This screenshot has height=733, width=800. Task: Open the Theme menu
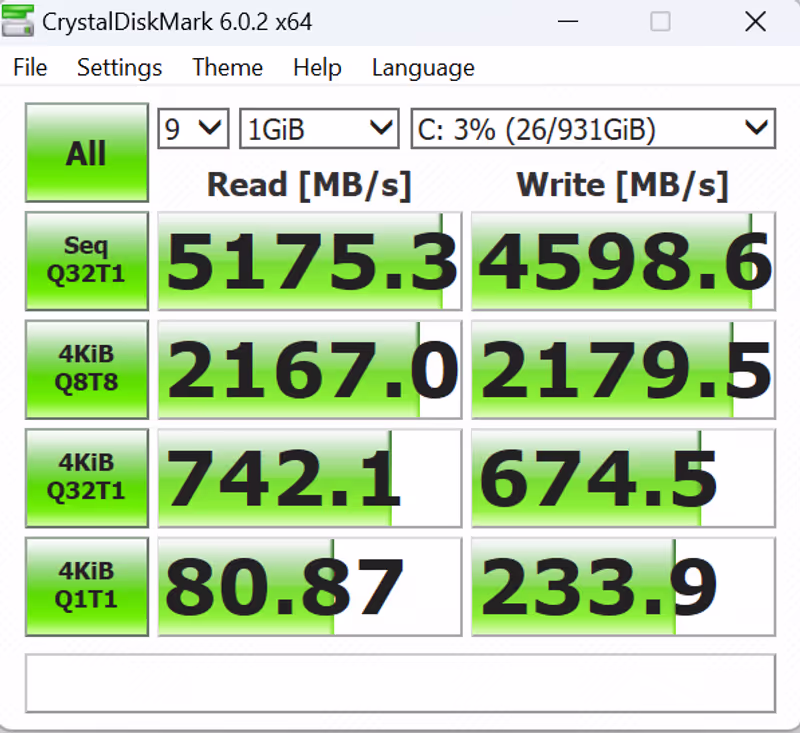tap(227, 68)
